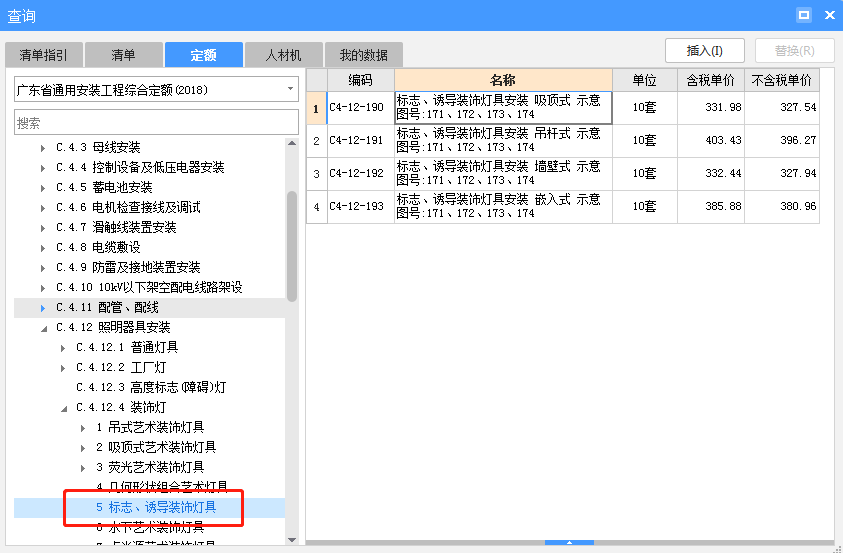The image size is (843, 553).
Task: Select code cell C4-12-192
Action: 361,174
